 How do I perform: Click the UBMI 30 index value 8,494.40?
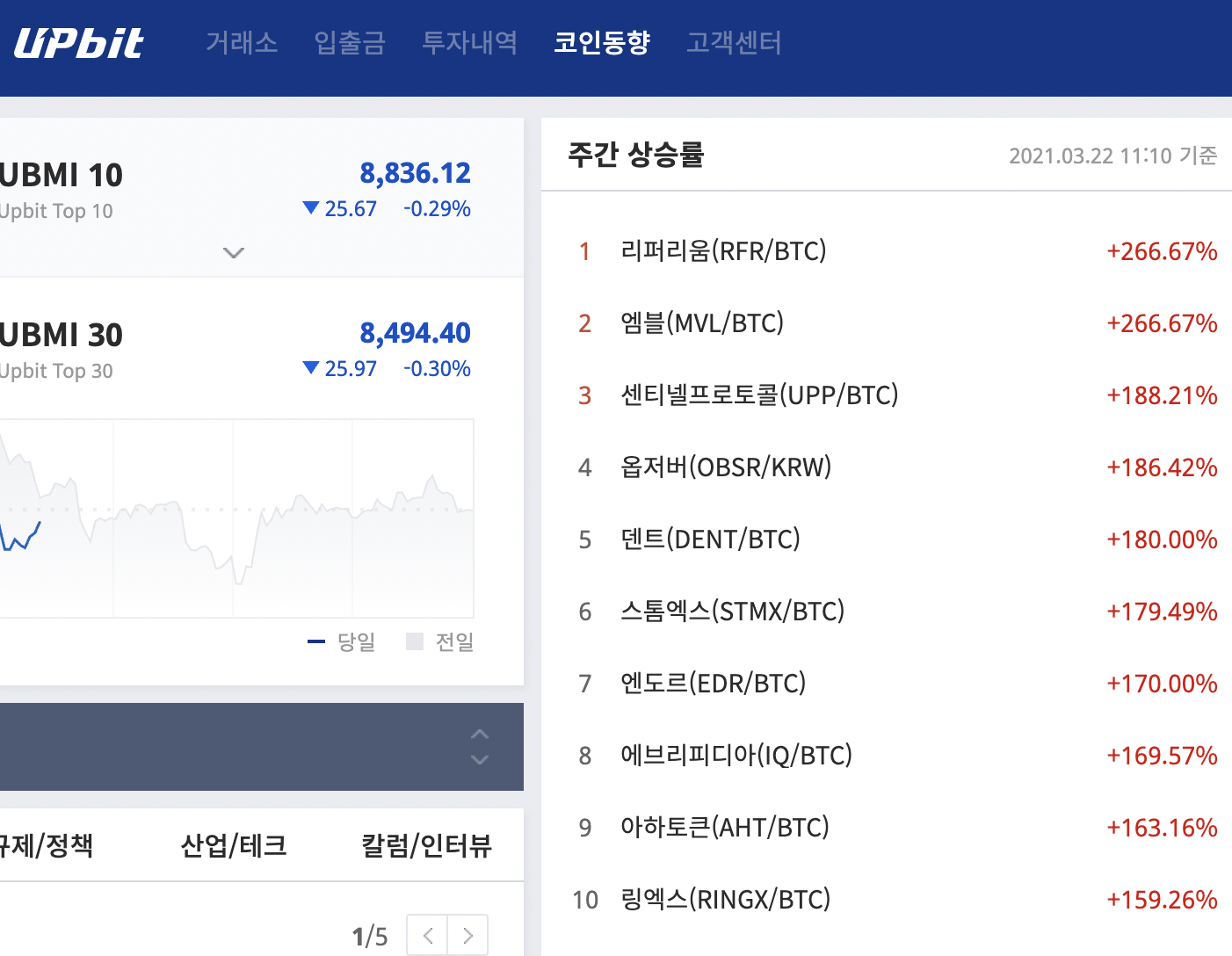point(415,333)
